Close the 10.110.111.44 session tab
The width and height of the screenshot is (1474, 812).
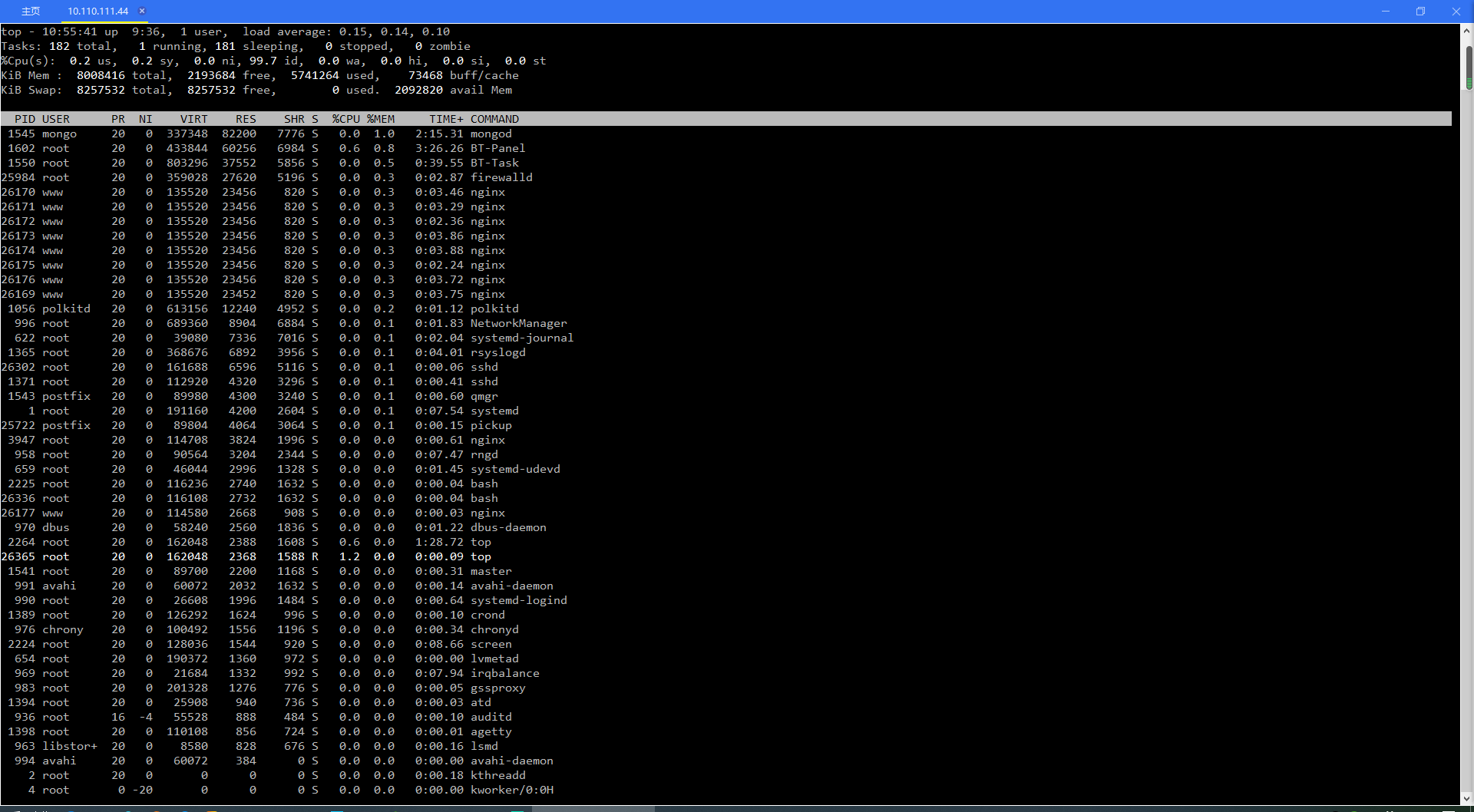point(142,12)
